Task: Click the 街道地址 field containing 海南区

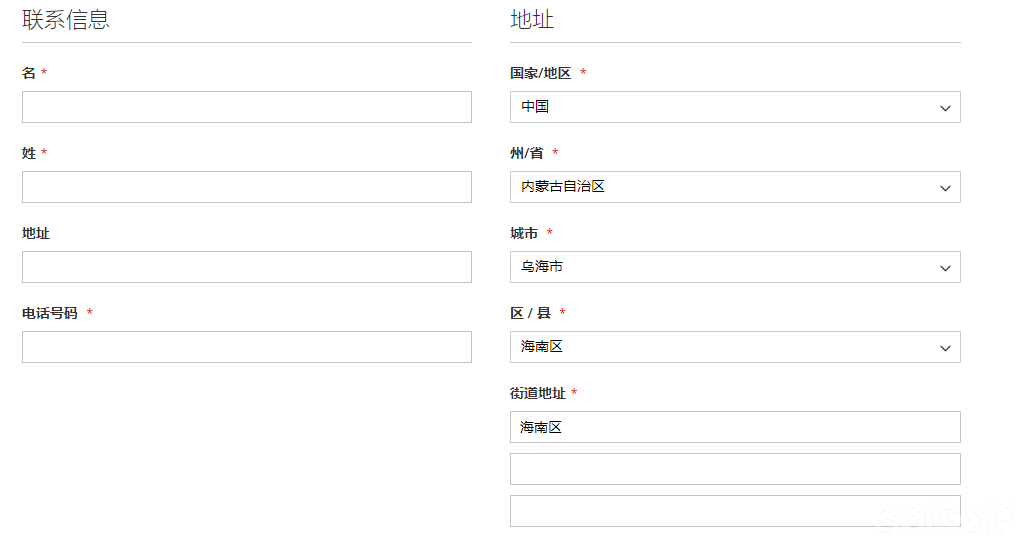Action: pos(734,427)
